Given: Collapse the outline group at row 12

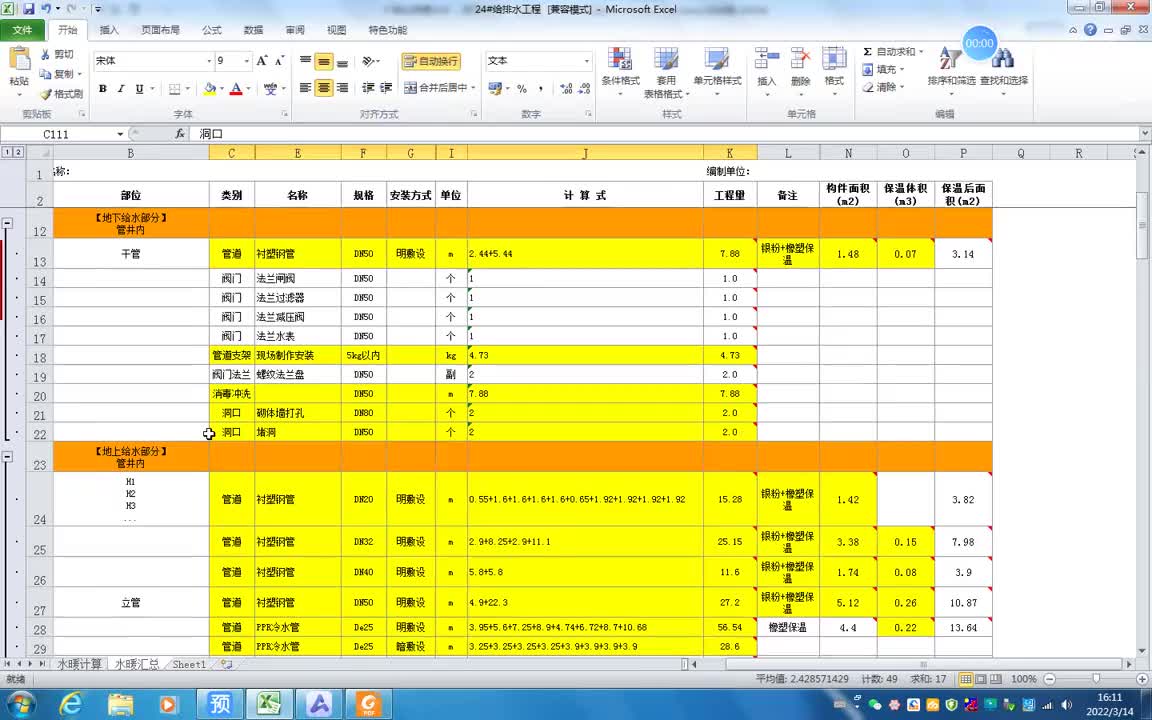Looking at the screenshot, I should tap(7, 222).
